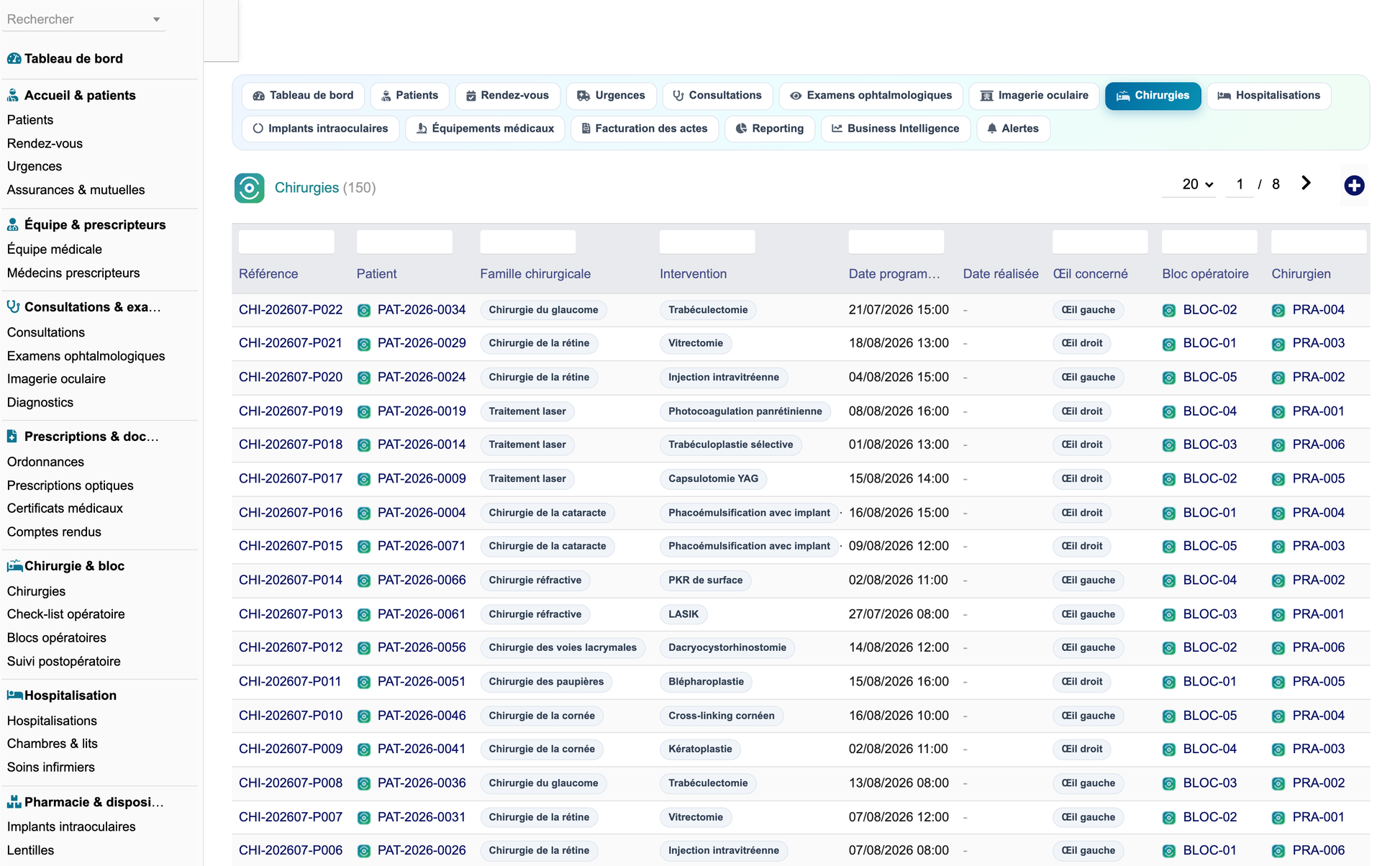Go to next page arrow

(x=1306, y=183)
